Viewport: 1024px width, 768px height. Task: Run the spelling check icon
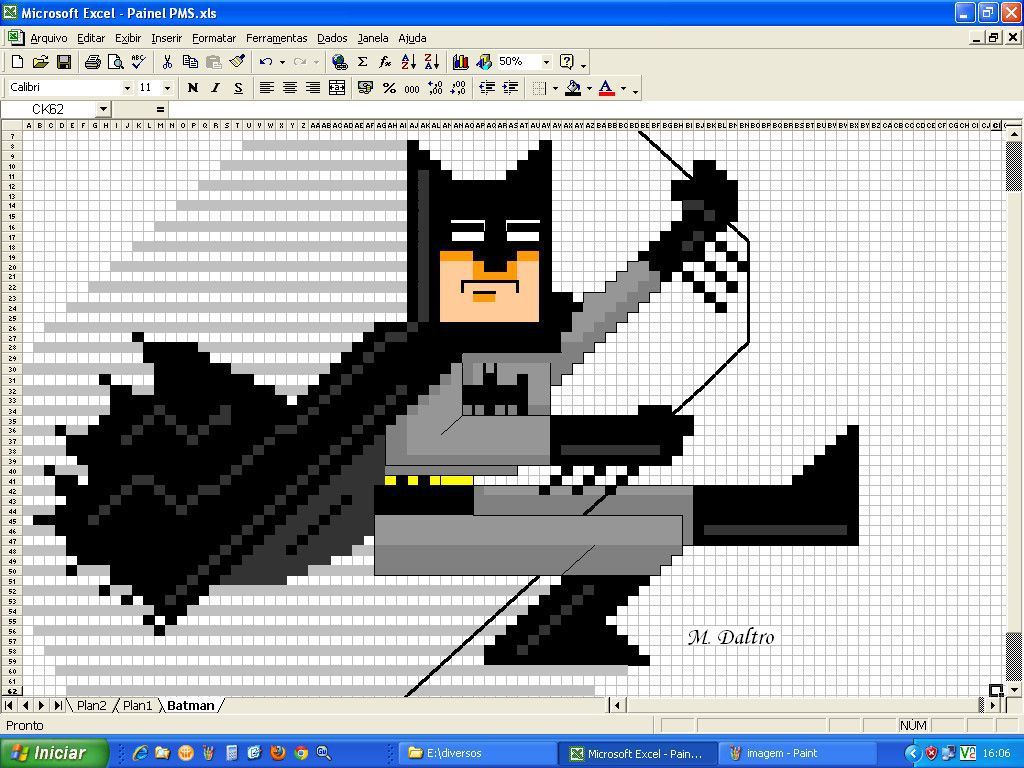[x=138, y=62]
